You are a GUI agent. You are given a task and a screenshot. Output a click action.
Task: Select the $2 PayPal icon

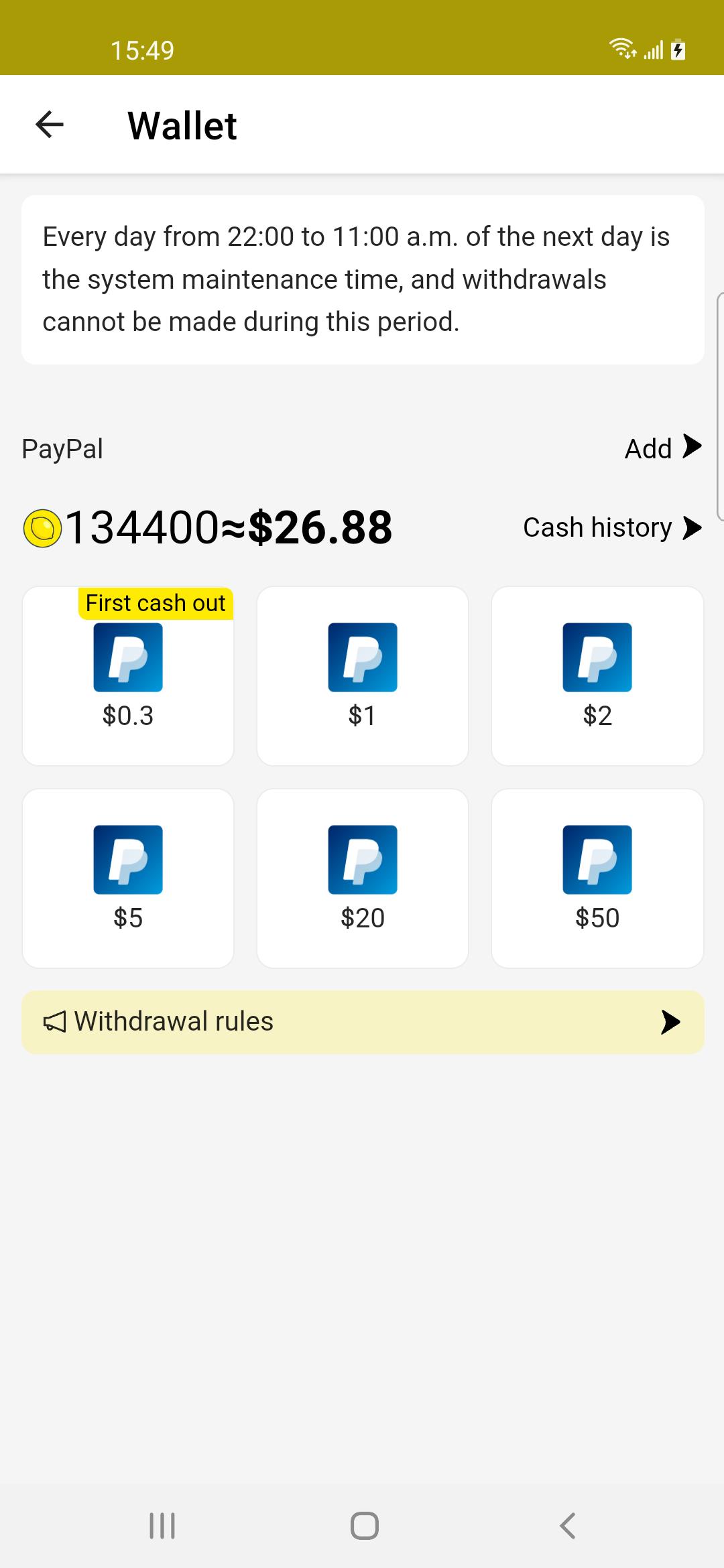(x=597, y=657)
